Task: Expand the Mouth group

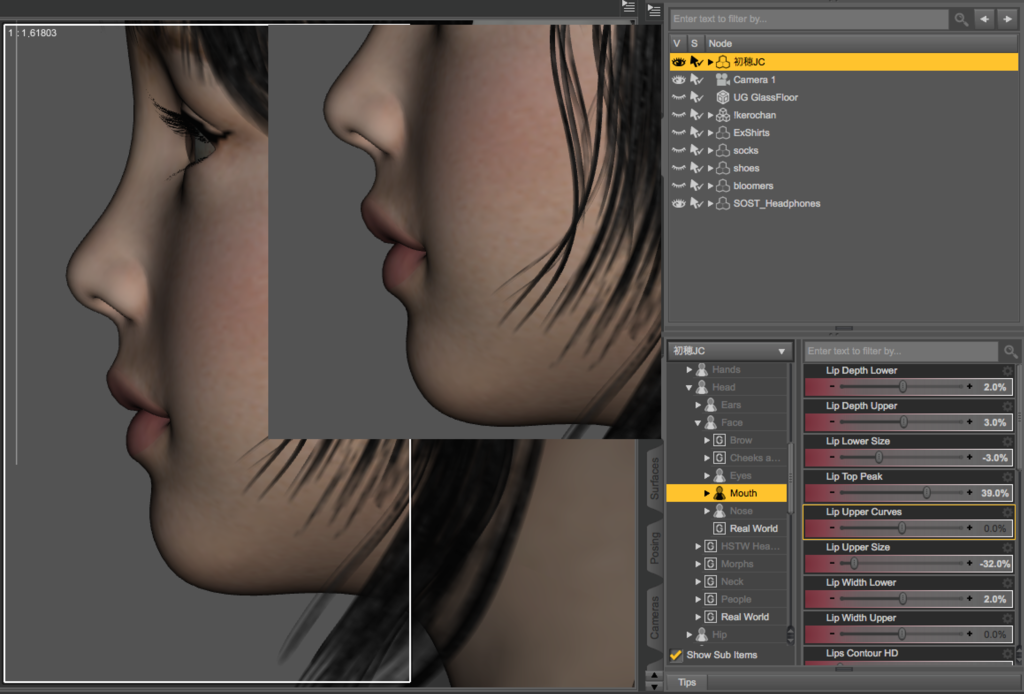Action: pyautogui.click(x=707, y=493)
